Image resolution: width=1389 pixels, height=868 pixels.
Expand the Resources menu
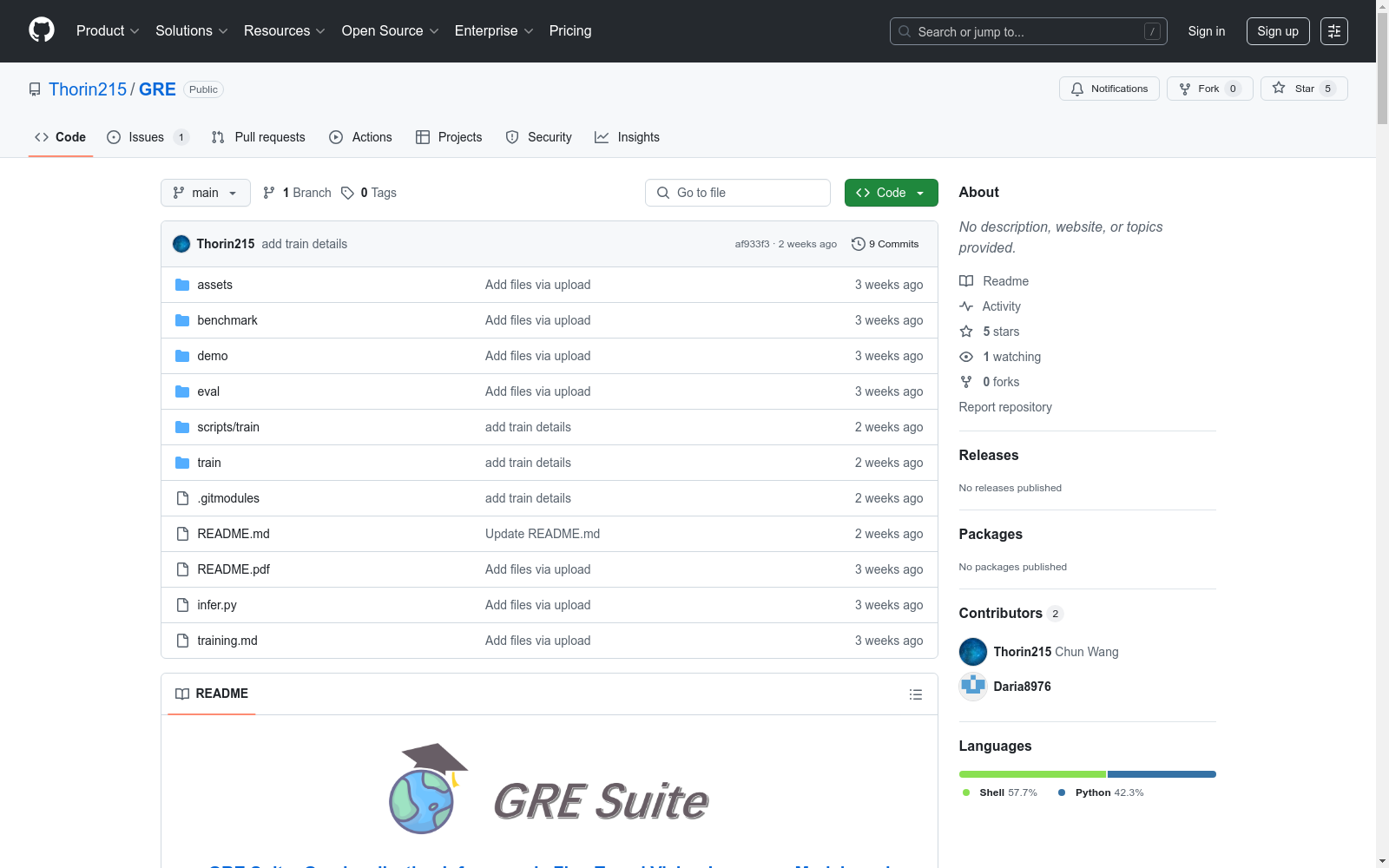point(285,31)
